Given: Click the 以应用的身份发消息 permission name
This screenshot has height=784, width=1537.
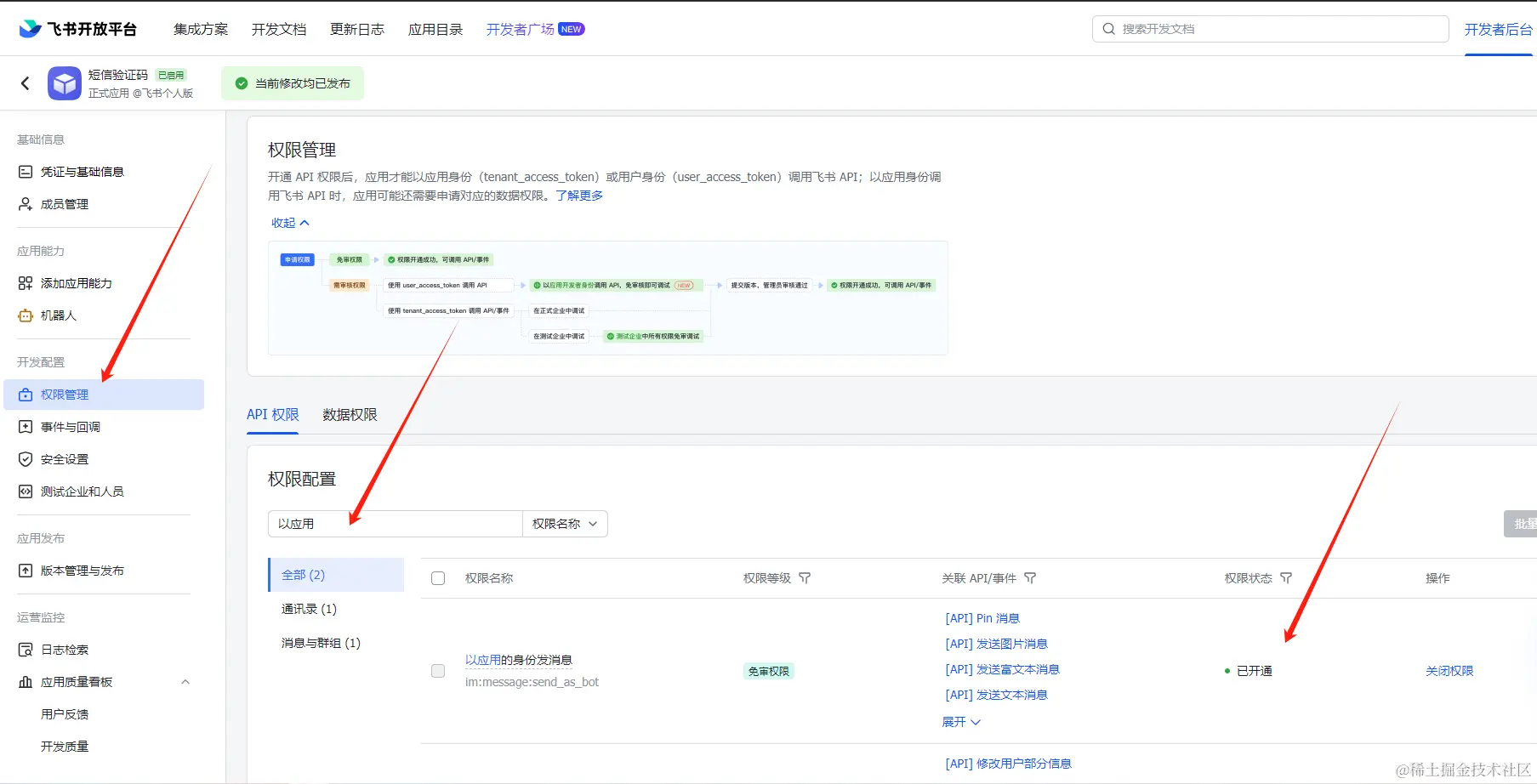Looking at the screenshot, I should 519,660.
